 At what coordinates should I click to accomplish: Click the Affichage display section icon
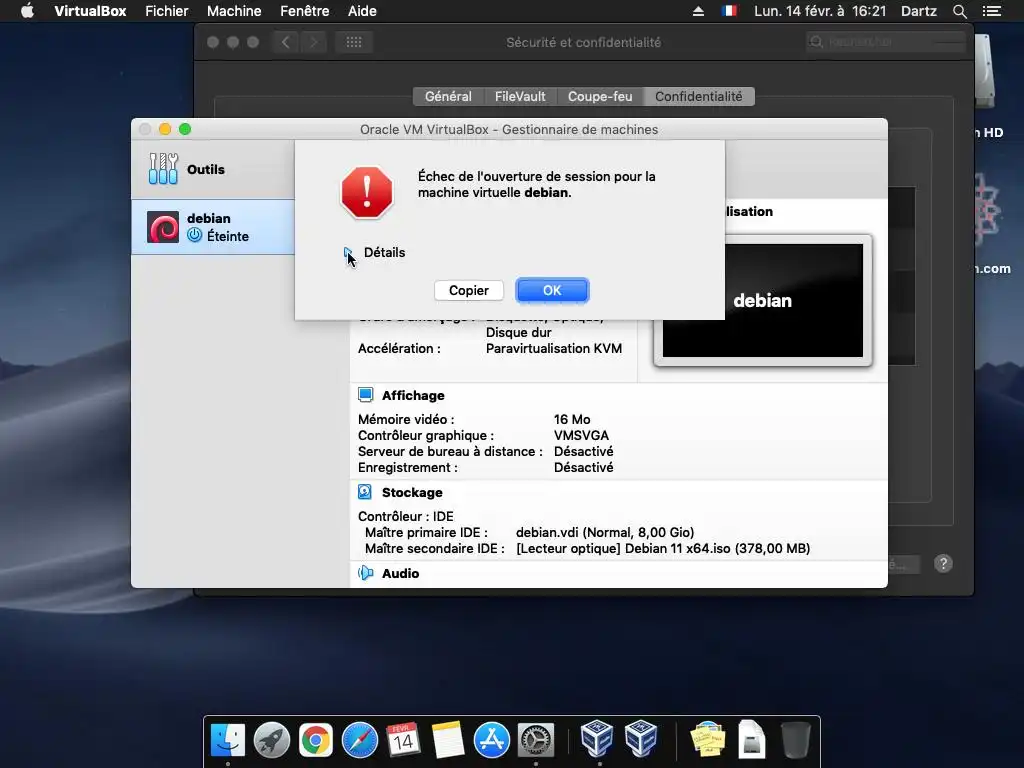coord(366,394)
